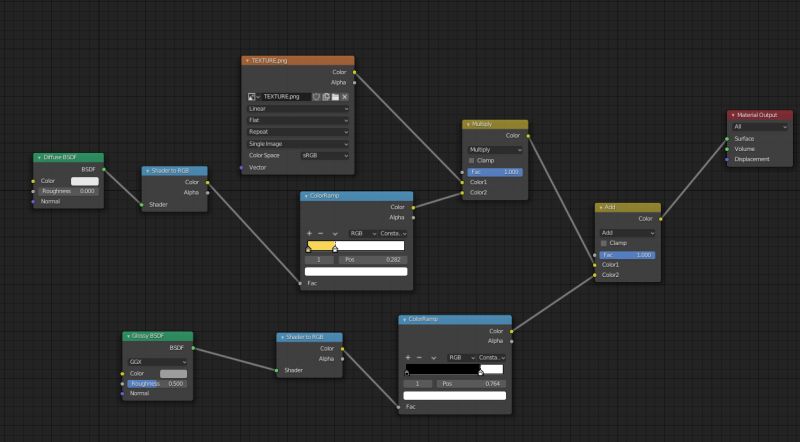
Task: Collapse the Diffuse BSDF node
Action: pyautogui.click(x=39, y=158)
